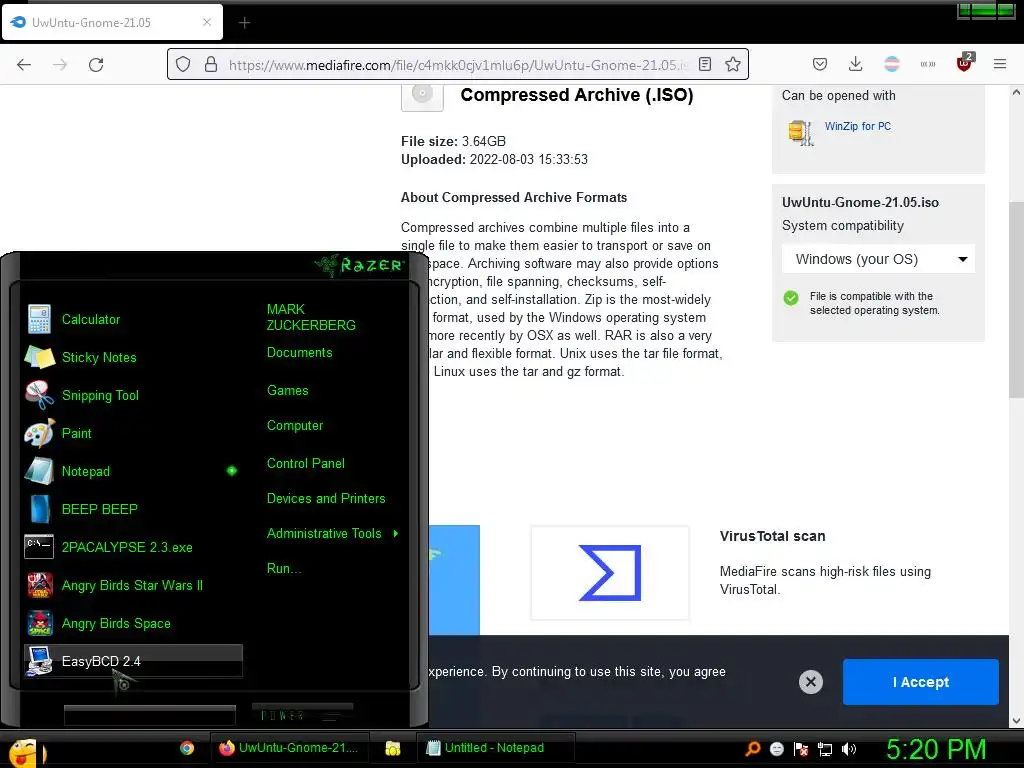This screenshot has width=1024, height=768.
Task: Click the Start button smiley icon
Action: [26, 753]
